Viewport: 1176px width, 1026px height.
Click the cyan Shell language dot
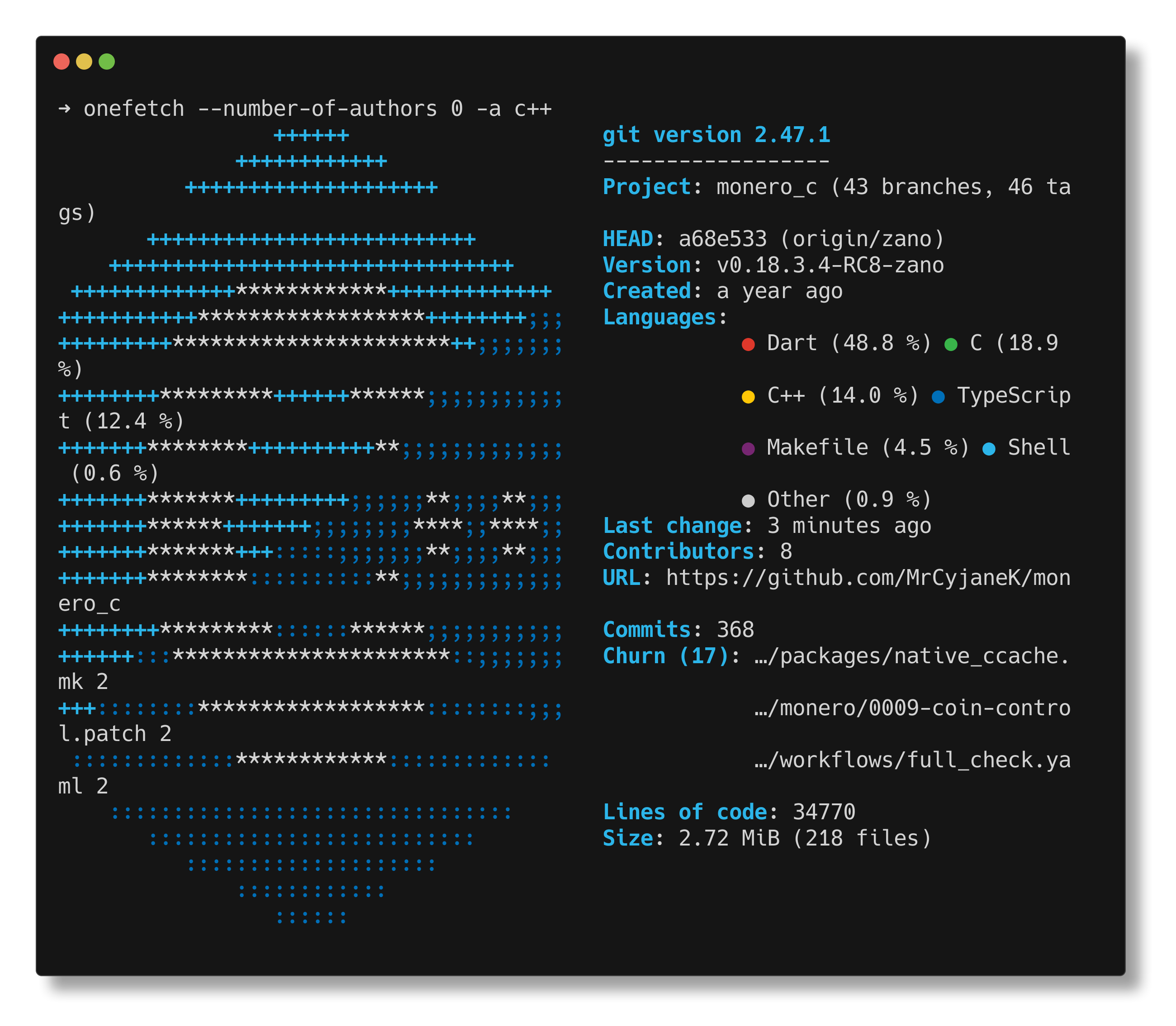pos(988,449)
